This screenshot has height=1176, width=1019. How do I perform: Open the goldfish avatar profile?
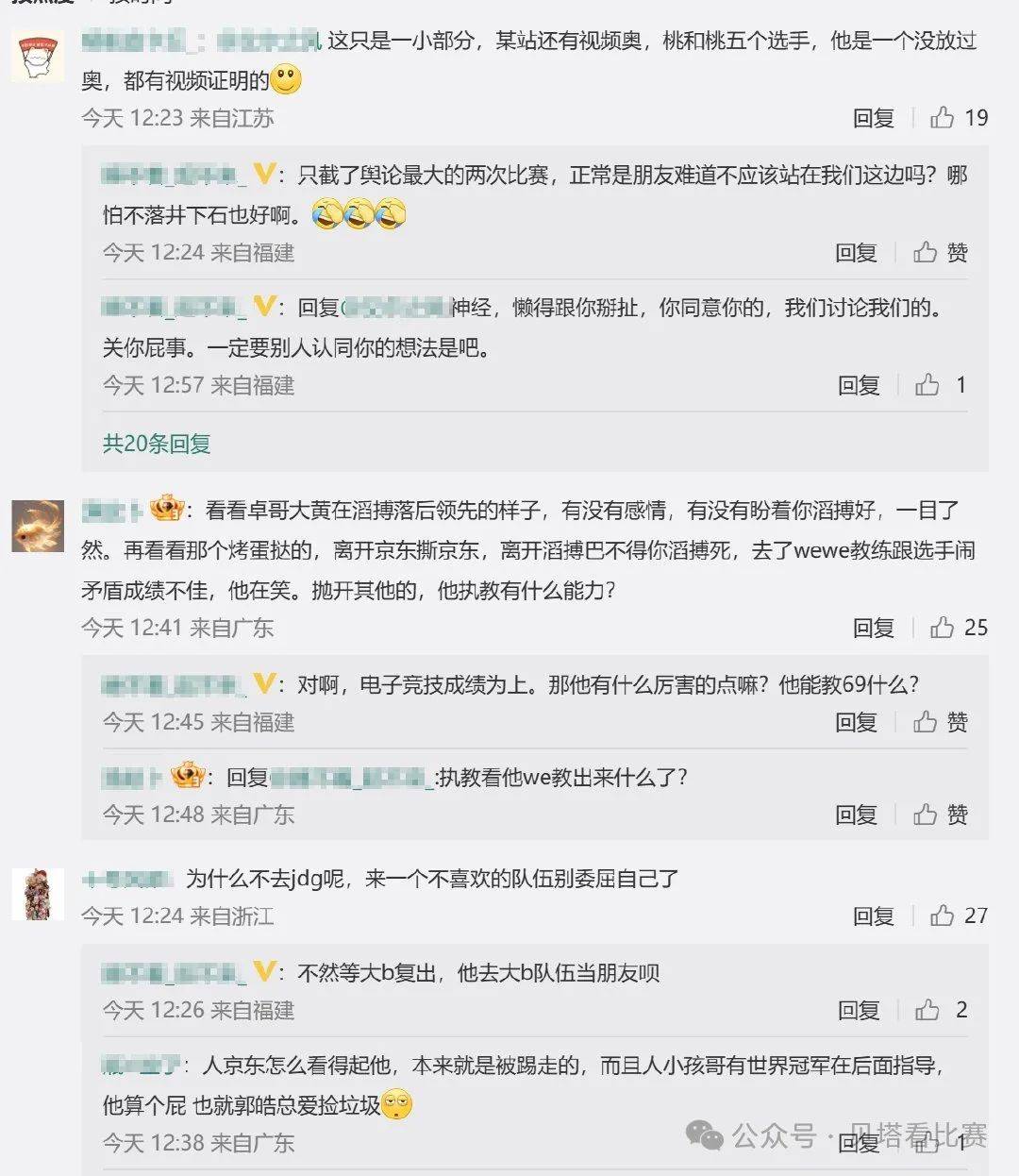click(x=38, y=527)
